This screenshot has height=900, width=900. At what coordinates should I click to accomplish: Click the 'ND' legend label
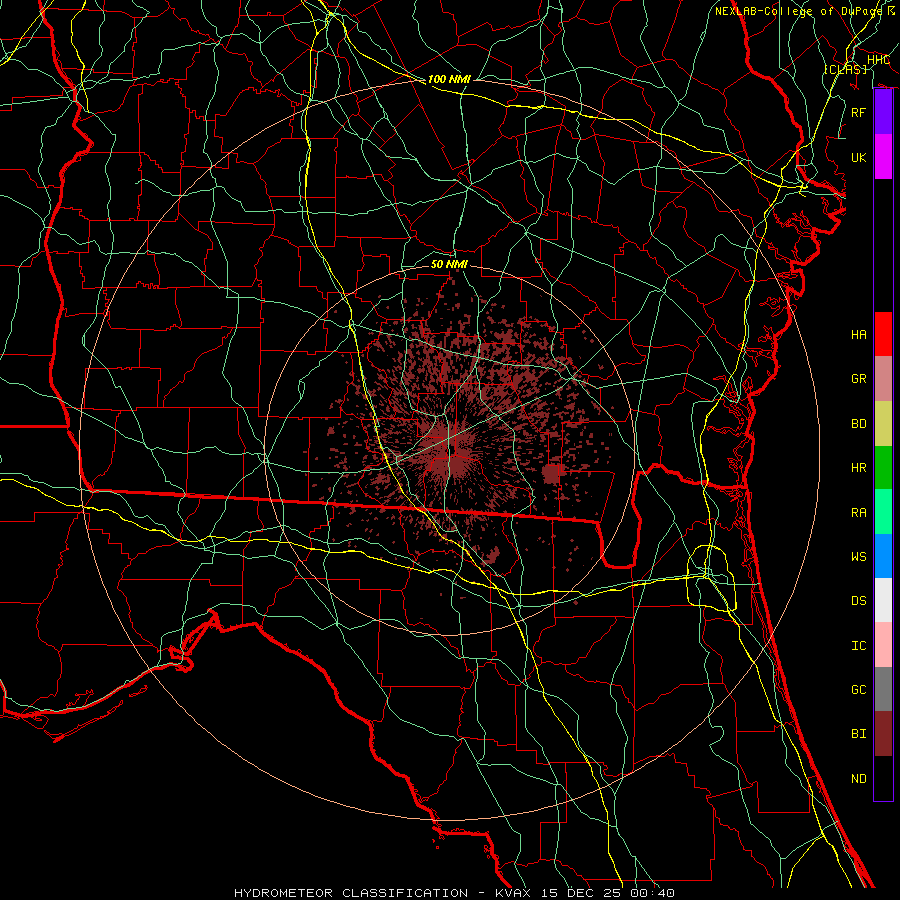tap(858, 779)
